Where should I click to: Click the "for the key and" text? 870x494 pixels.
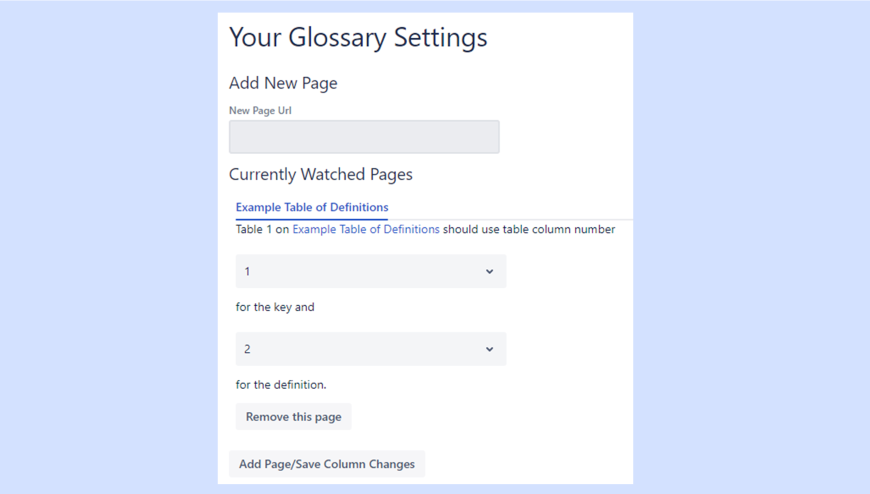[x=275, y=307]
